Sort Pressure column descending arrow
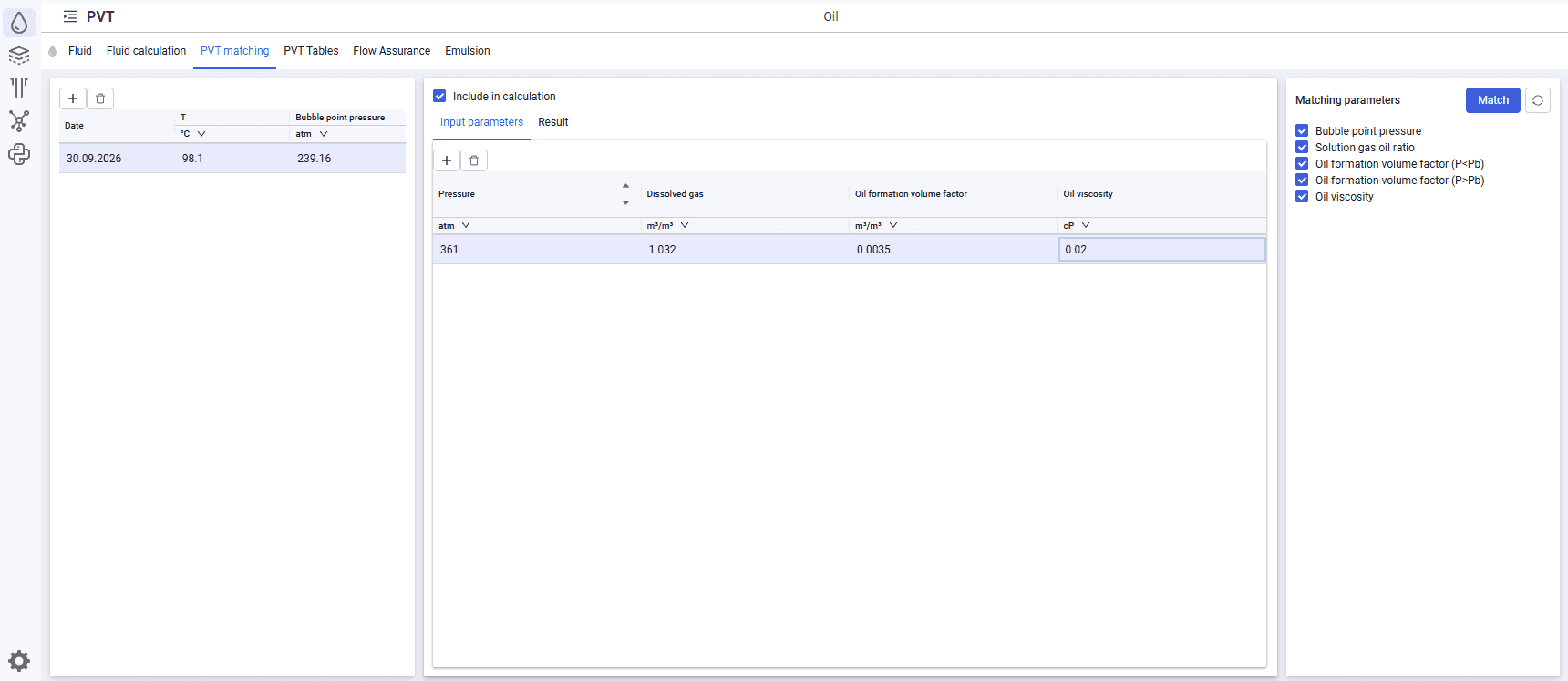1568x681 pixels. click(x=625, y=202)
